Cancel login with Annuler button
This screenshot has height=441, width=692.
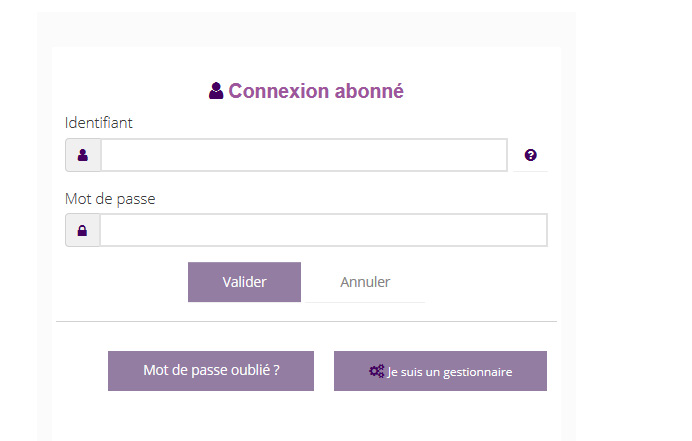click(x=365, y=282)
